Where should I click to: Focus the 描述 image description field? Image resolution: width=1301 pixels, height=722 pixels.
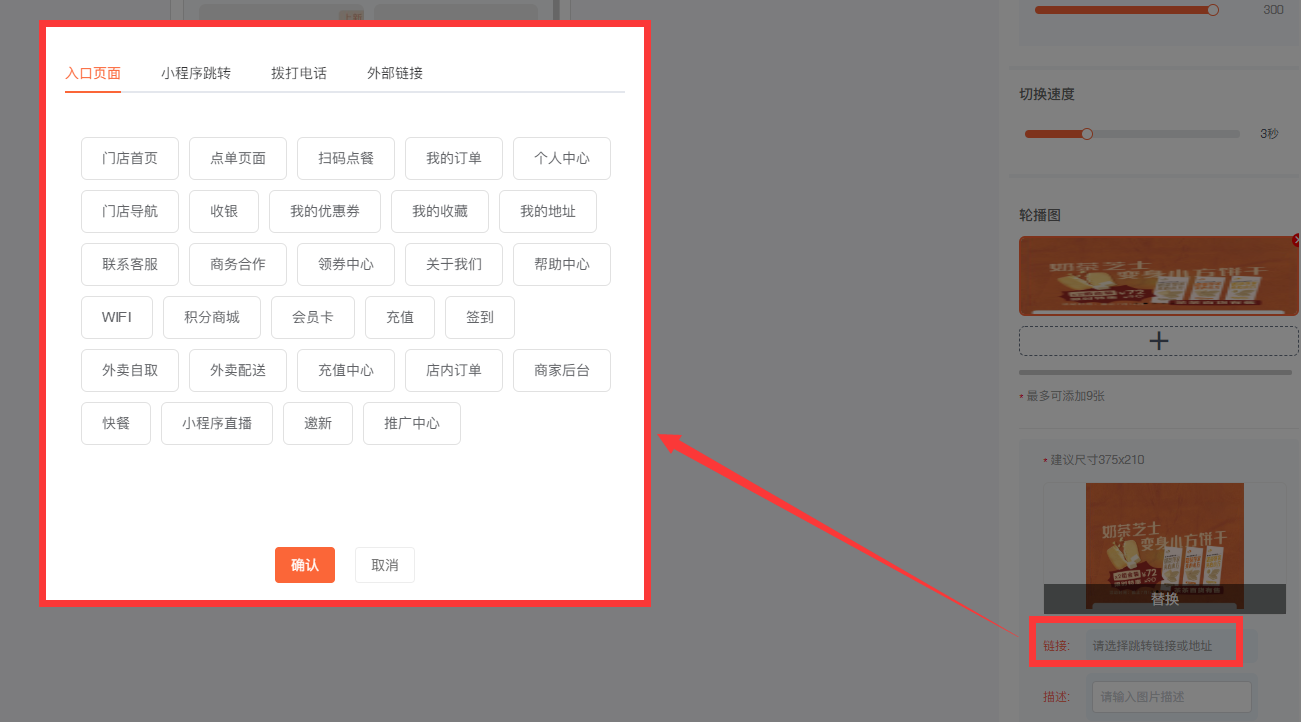tap(1172, 696)
